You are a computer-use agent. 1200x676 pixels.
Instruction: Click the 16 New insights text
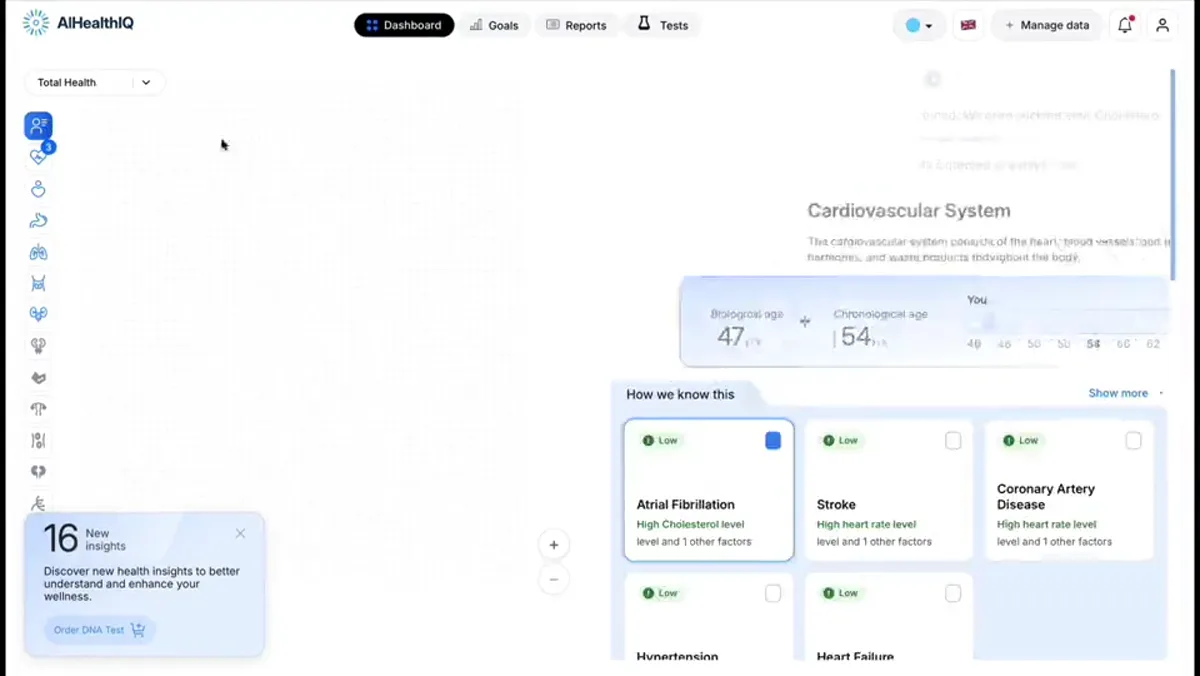pyautogui.click(x=85, y=539)
